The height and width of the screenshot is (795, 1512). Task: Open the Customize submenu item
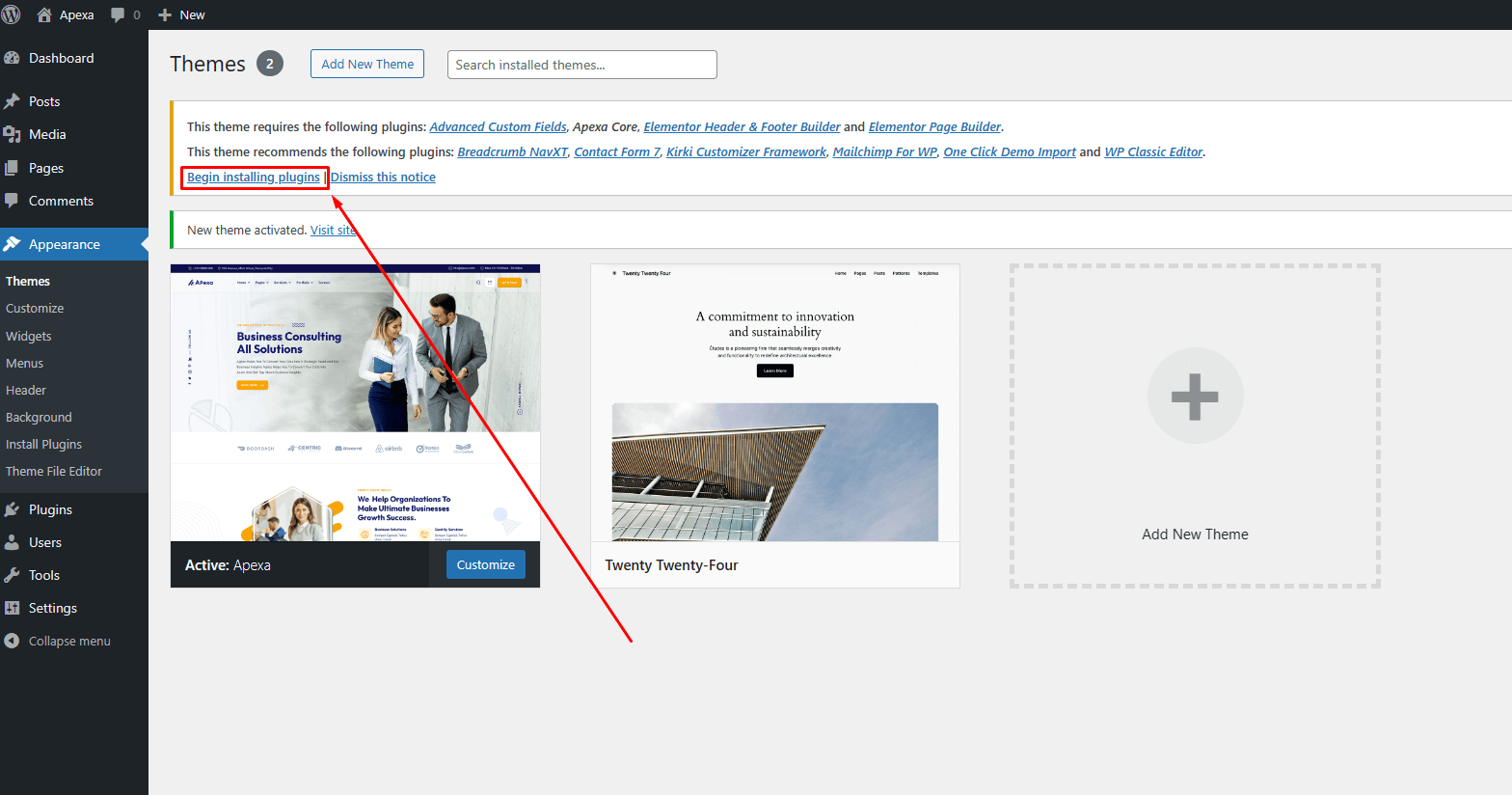coord(35,309)
